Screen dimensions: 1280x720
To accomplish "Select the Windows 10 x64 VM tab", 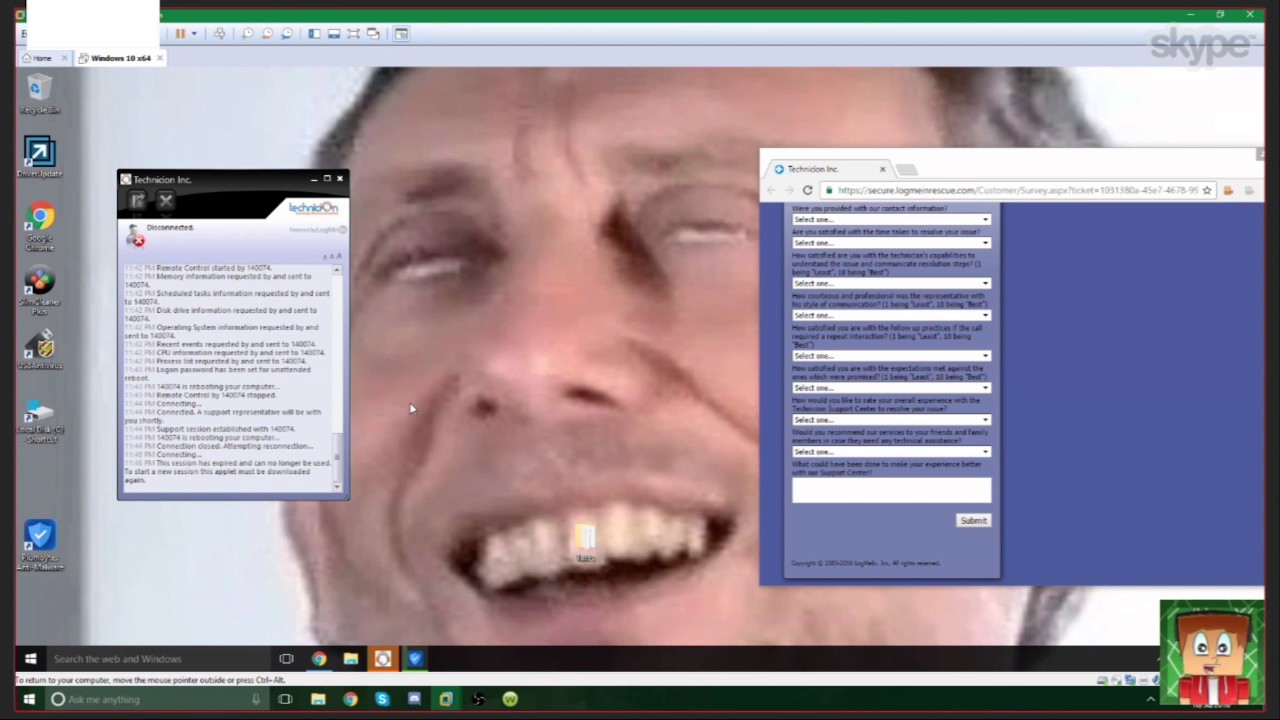I will (120, 58).
